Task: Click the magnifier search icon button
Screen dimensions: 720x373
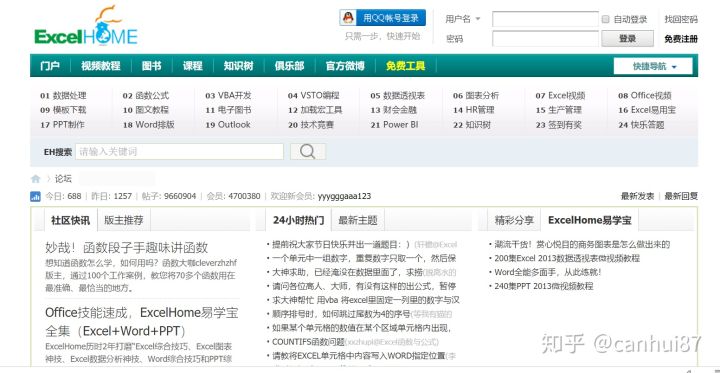Action: tap(308, 152)
